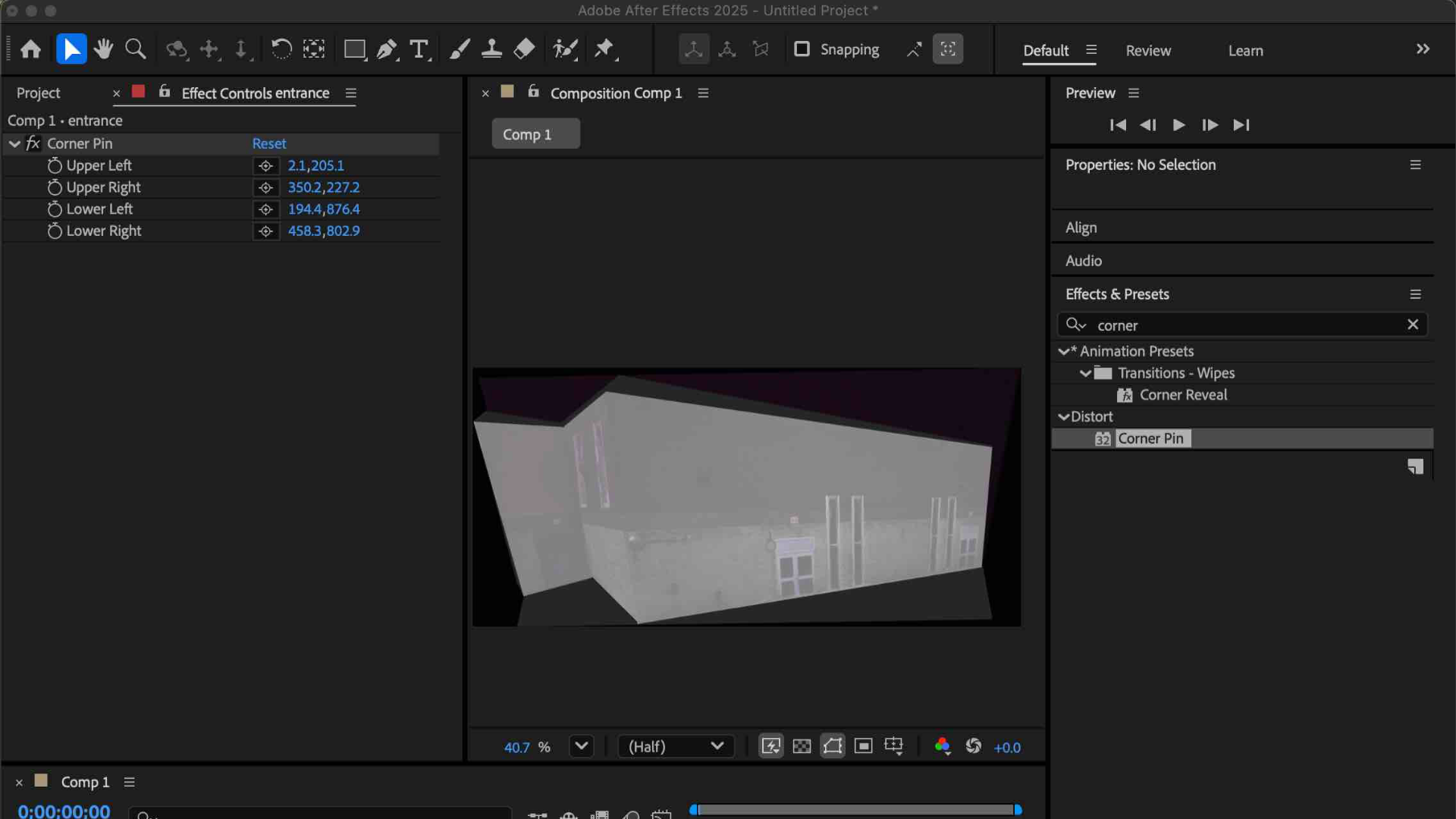Open the Half resolution dropdown

click(x=675, y=746)
